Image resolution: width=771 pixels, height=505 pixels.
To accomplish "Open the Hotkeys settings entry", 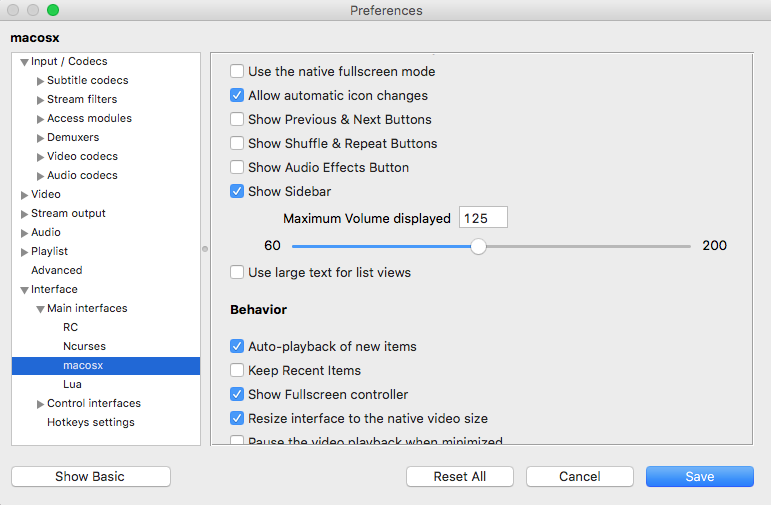I will (90, 422).
